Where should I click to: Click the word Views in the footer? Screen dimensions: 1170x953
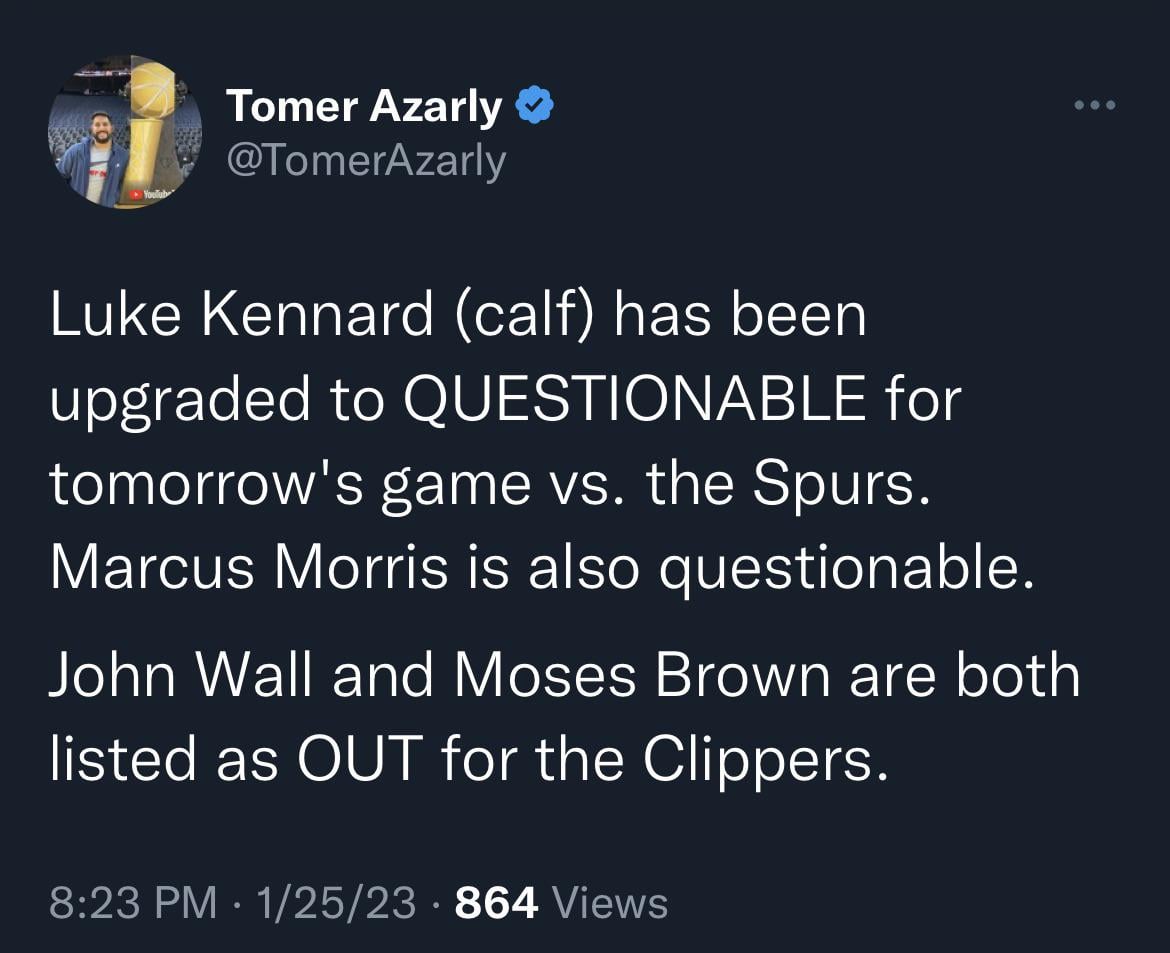[x=610, y=902]
